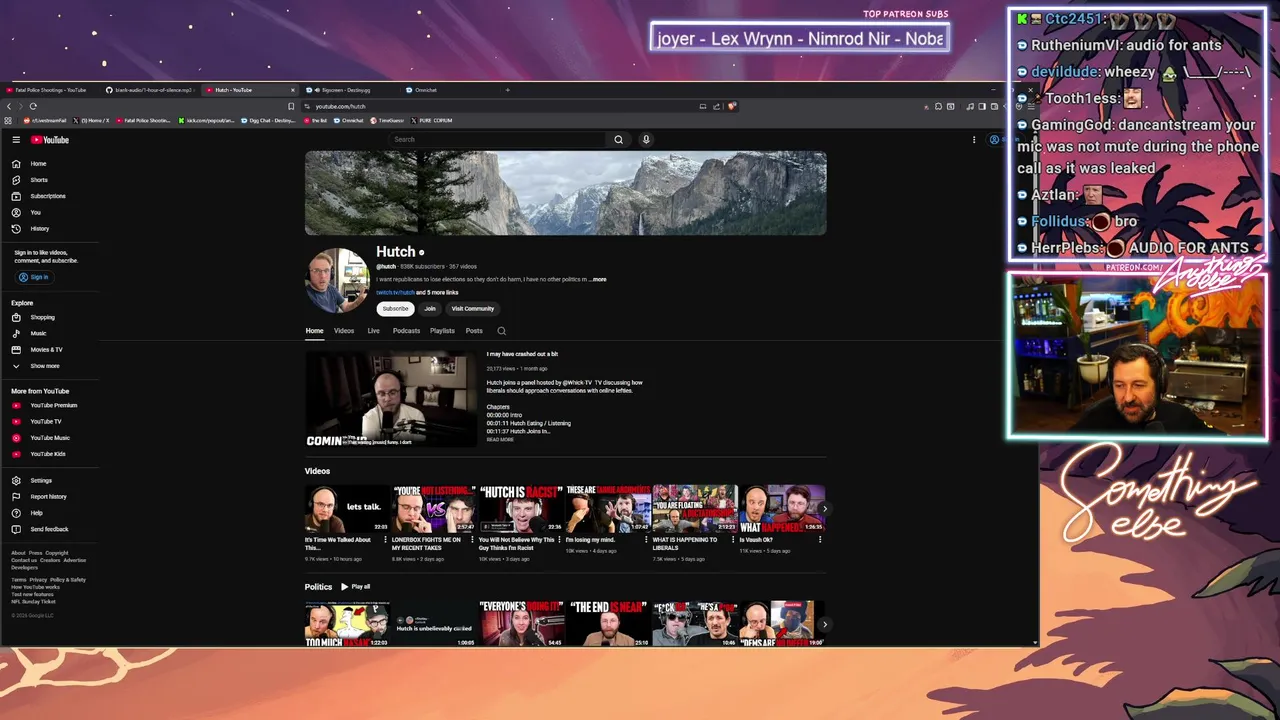Play all Politics videos
1280x720 pixels.
point(355,587)
